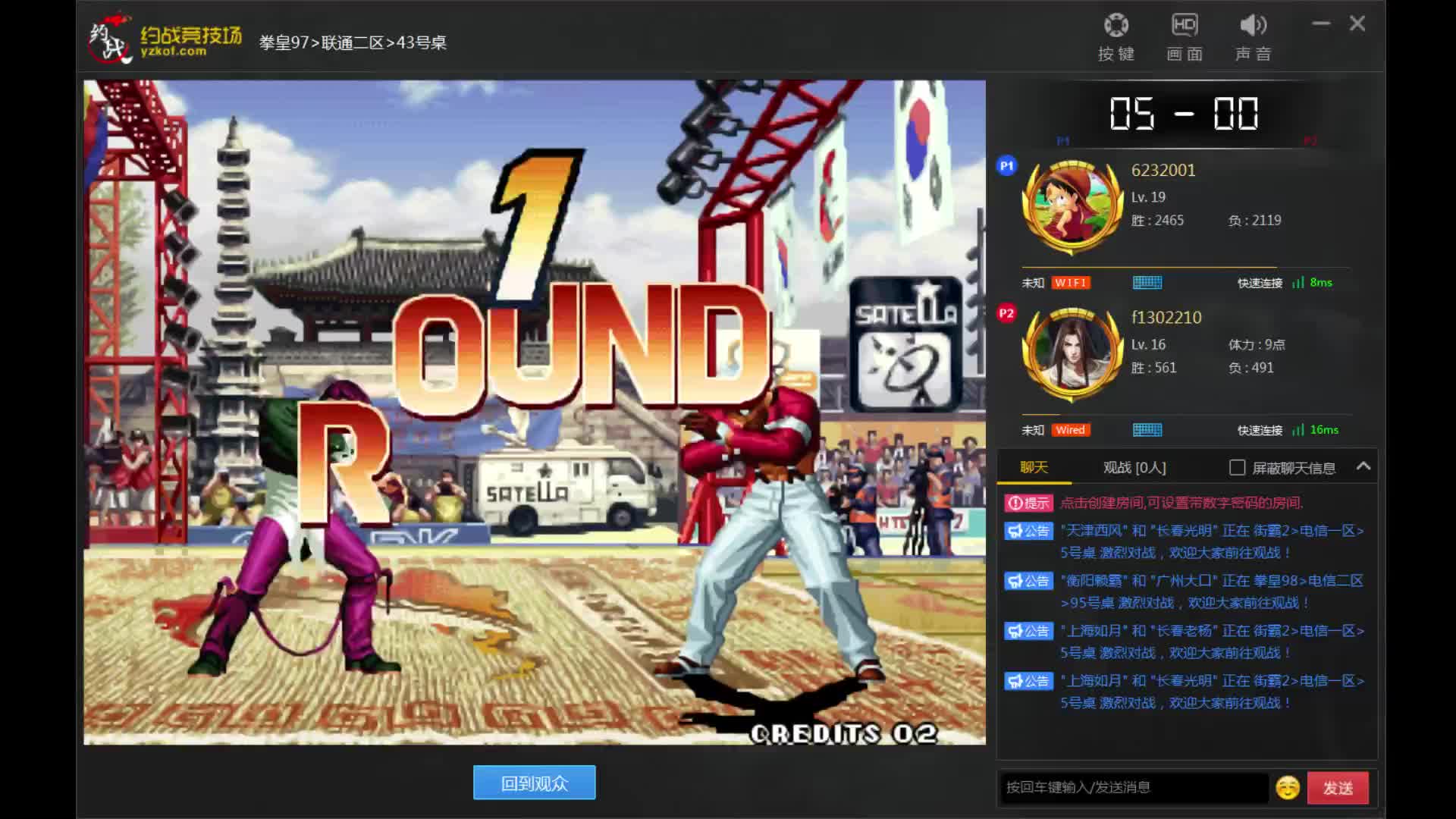The image size is (1456, 819).
Task: Click the 点击创建房间 tip message
Action: [1181, 503]
